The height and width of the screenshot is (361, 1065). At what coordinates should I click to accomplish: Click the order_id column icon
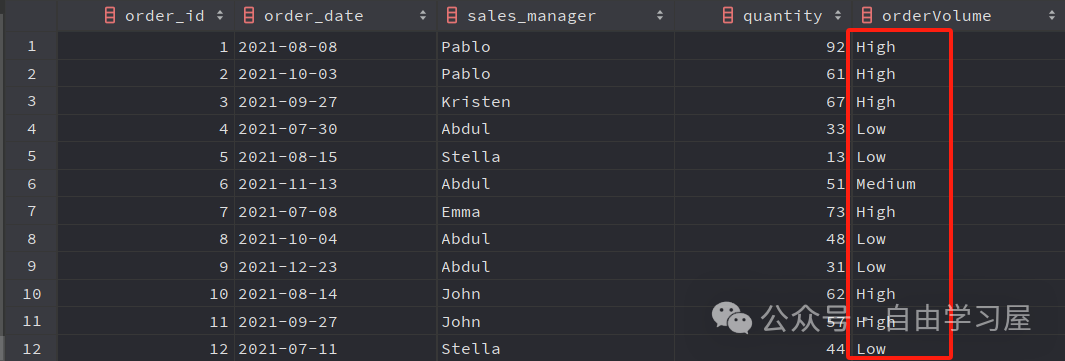tap(111, 16)
